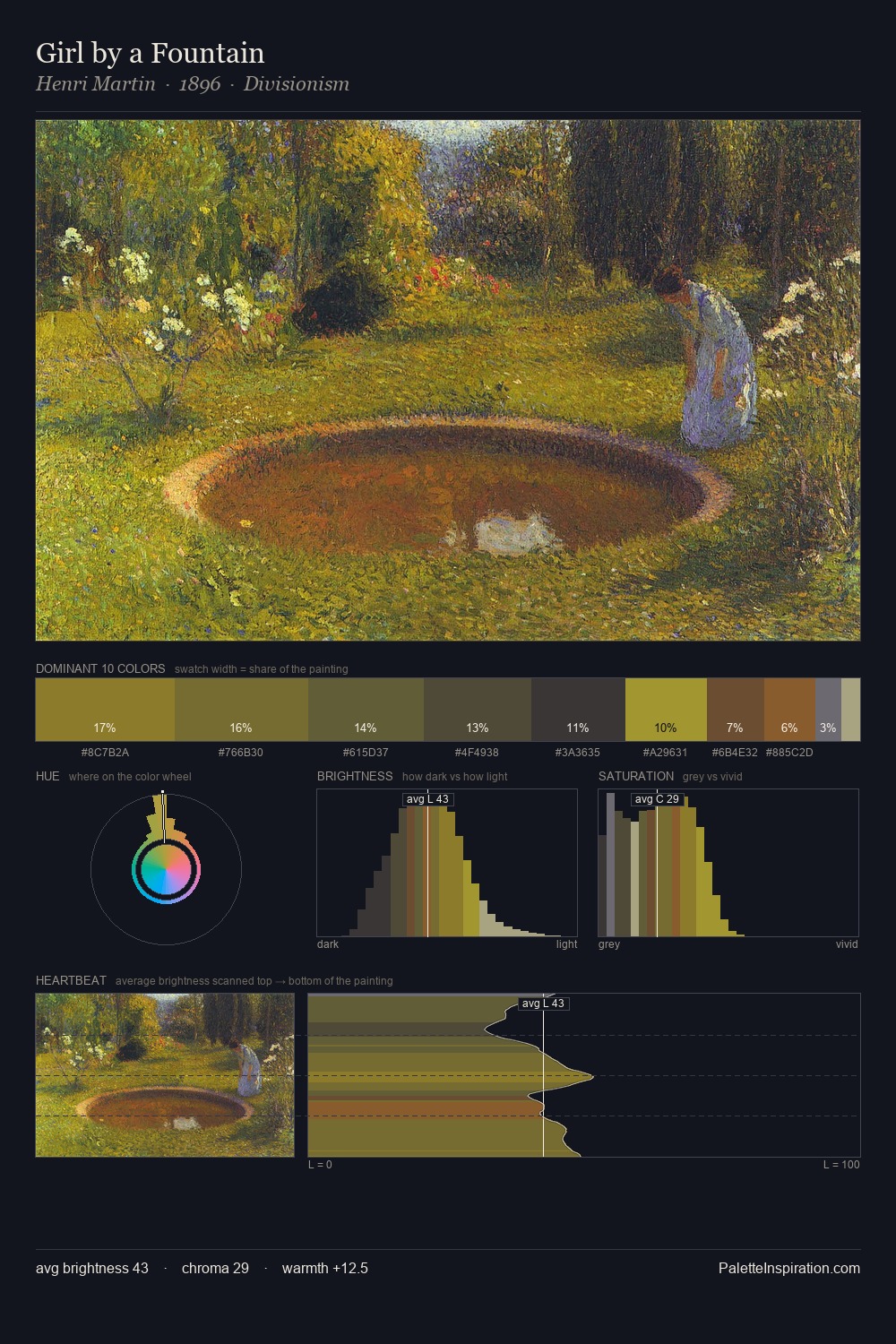Click 'chroma 29' in the footer

tap(215, 1268)
